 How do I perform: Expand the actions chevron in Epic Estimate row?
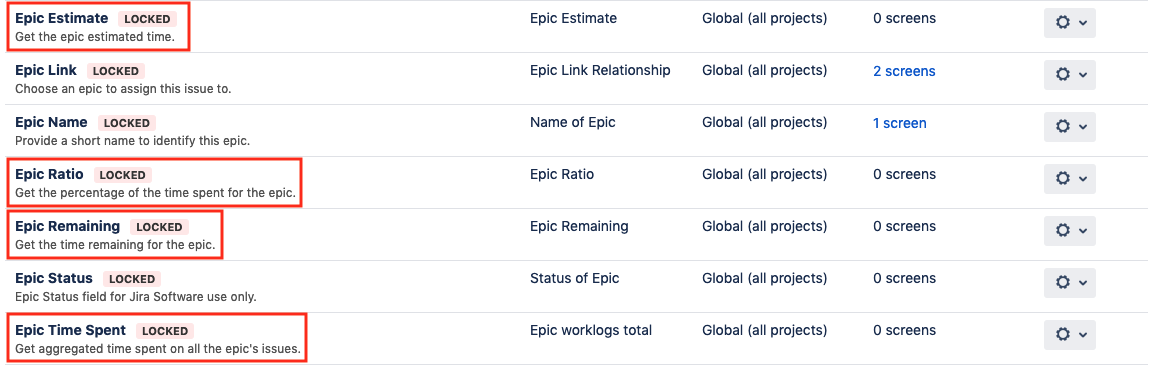coord(1081,23)
